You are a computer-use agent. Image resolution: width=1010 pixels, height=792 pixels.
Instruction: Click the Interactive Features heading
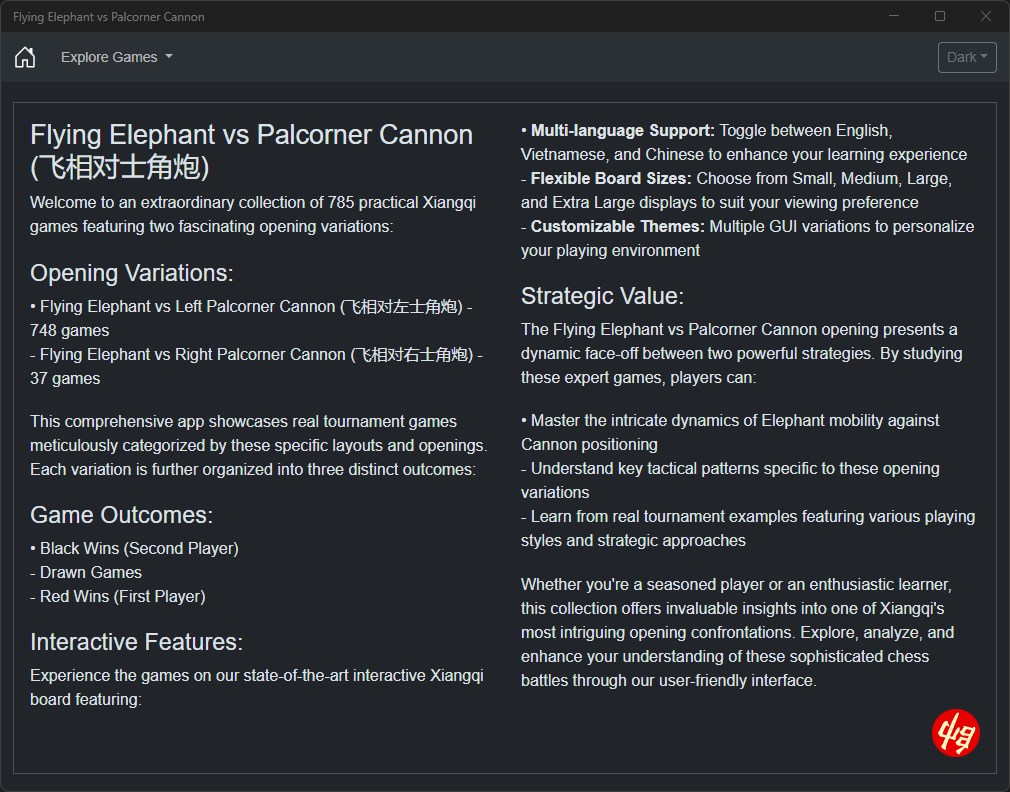(x=136, y=641)
